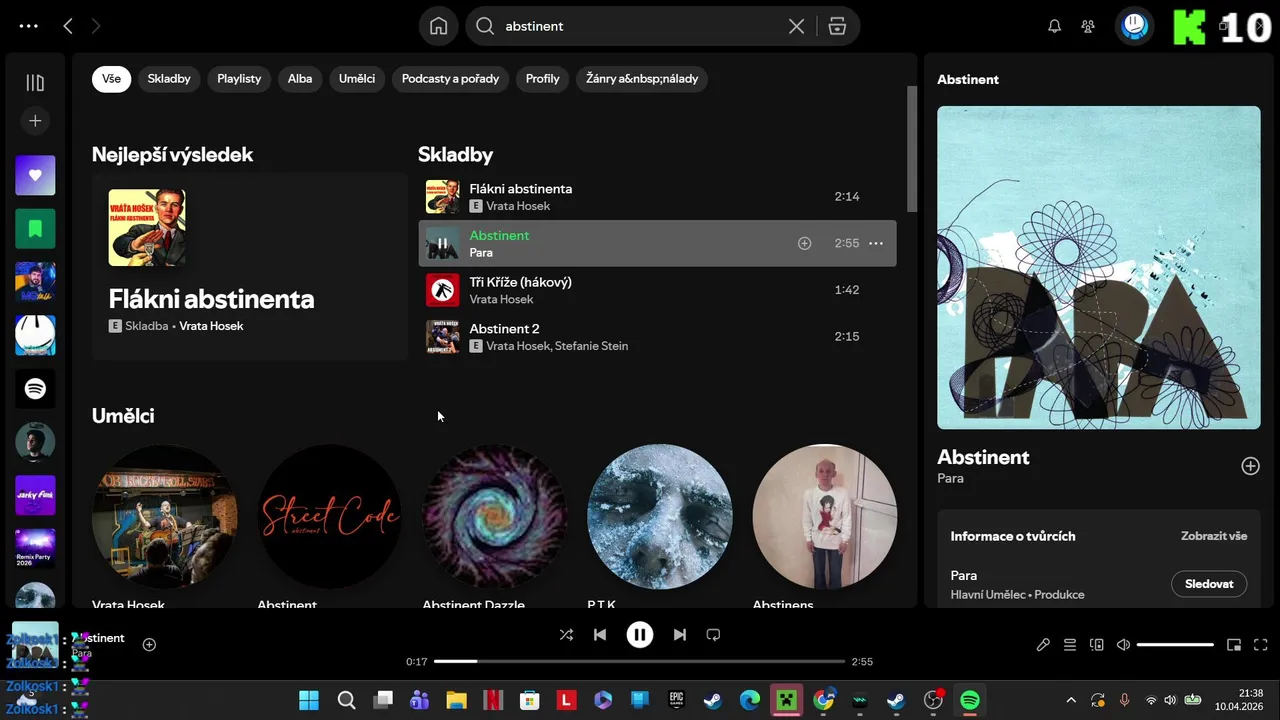Click the Para album cover in right panel
Screen dimensions: 1280x720
(x=1099, y=268)
